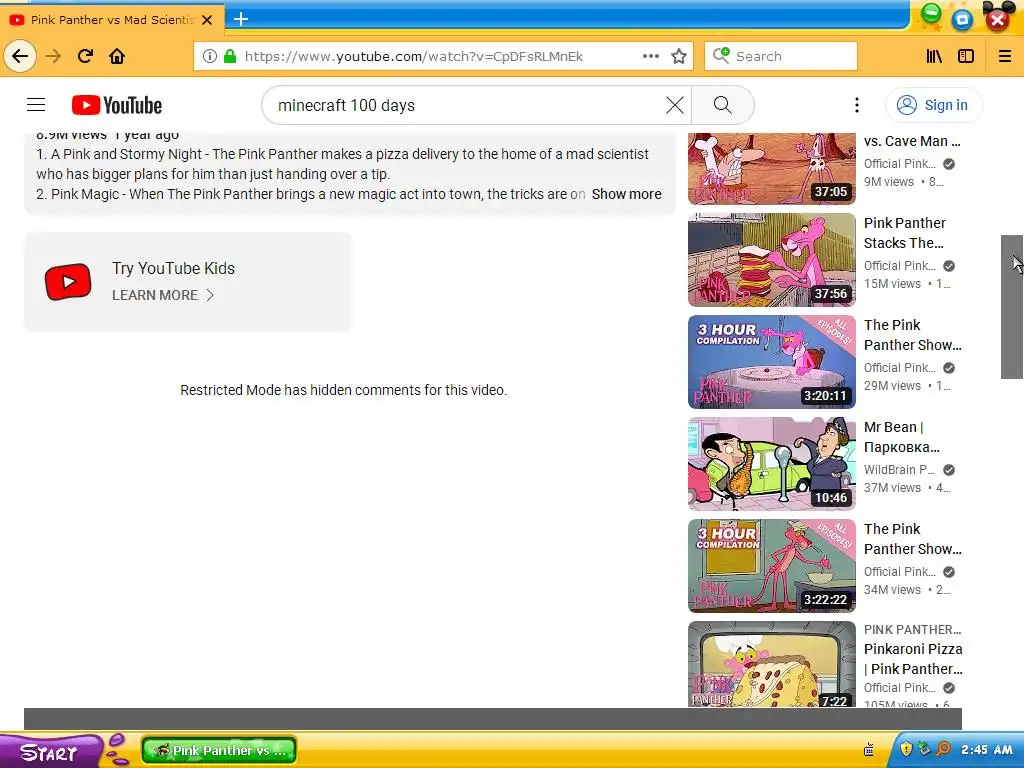Click the green minimize window button
The image size is (1024, 768).
click(x=931, y=12)
